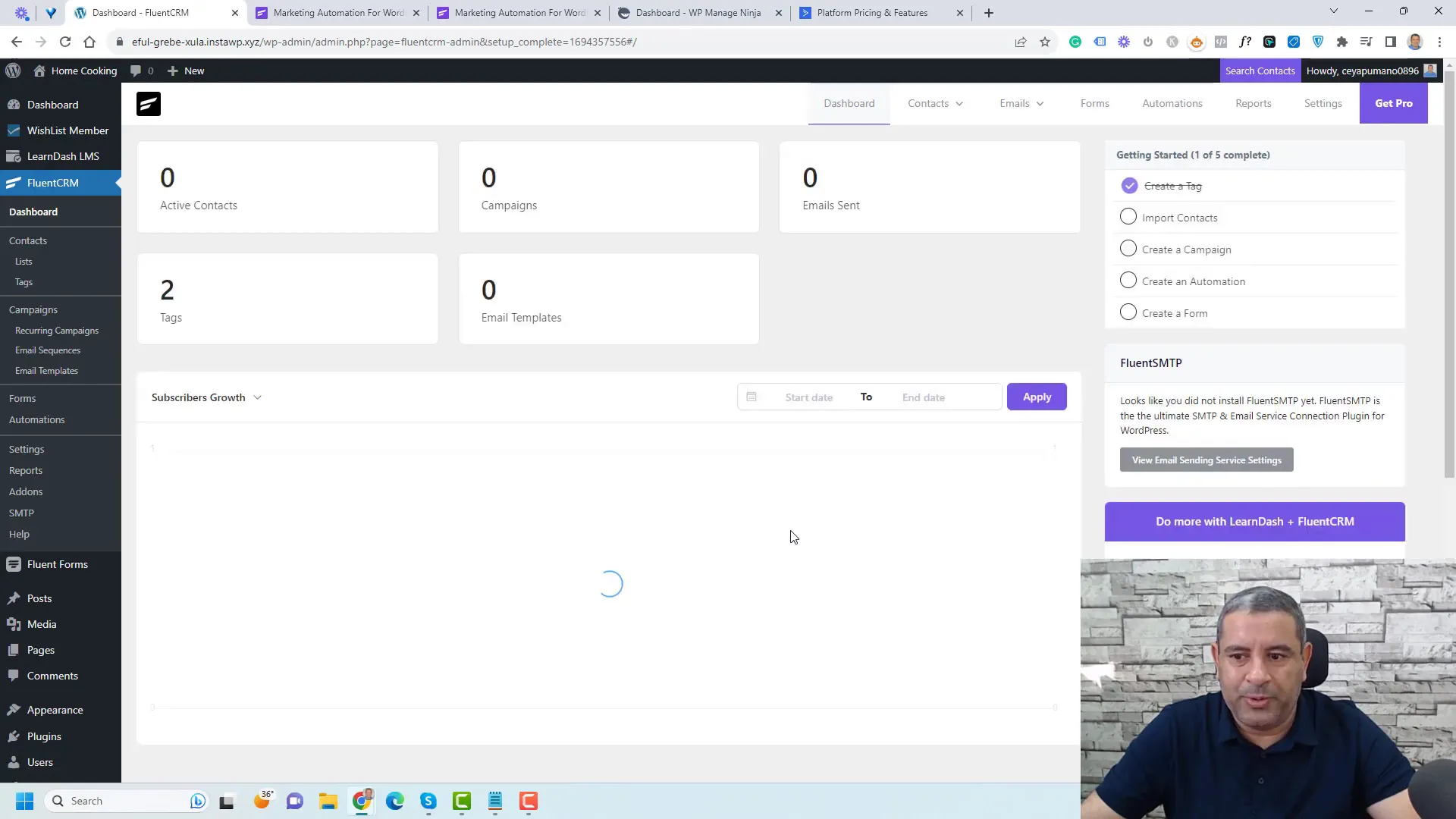Click the Pages icon in sidebar

(14, 650)
